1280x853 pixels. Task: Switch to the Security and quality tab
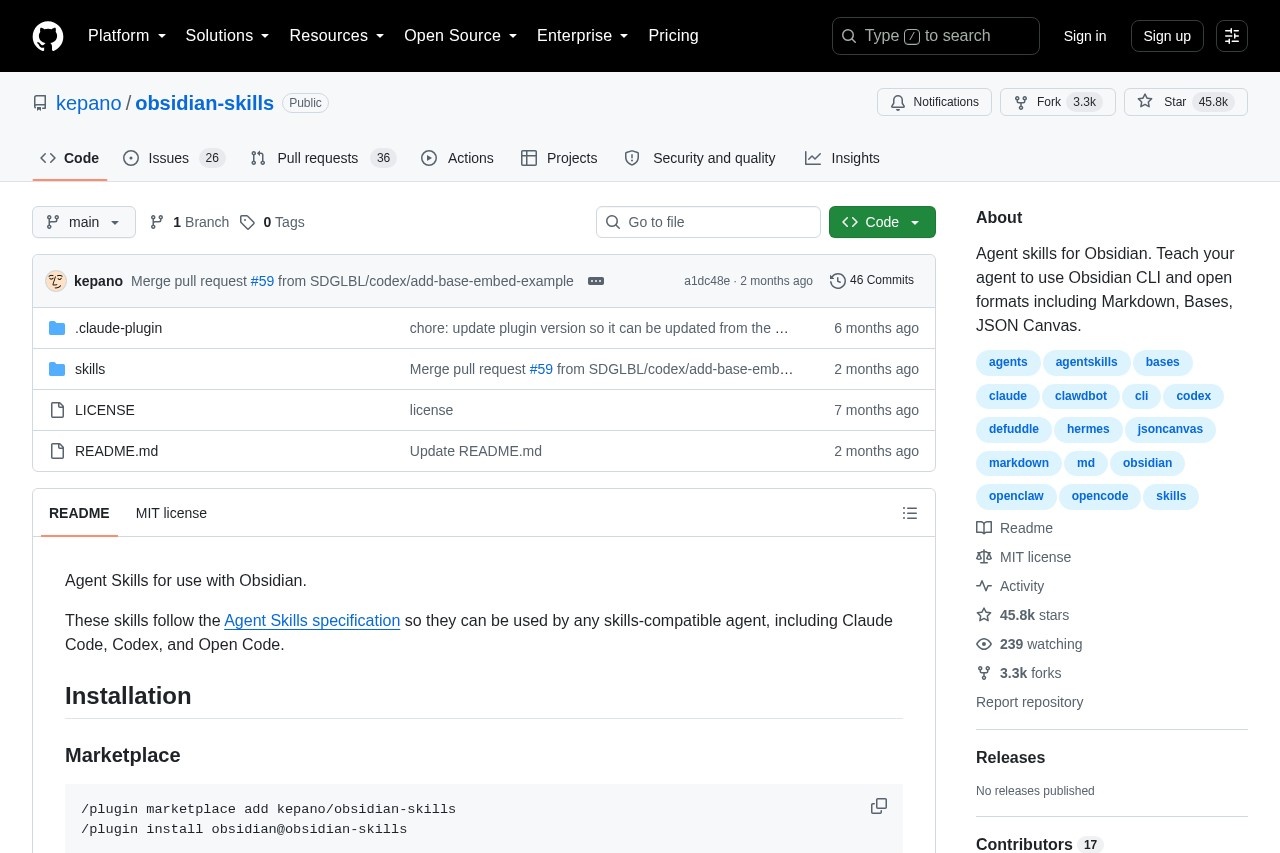[700, 158]
